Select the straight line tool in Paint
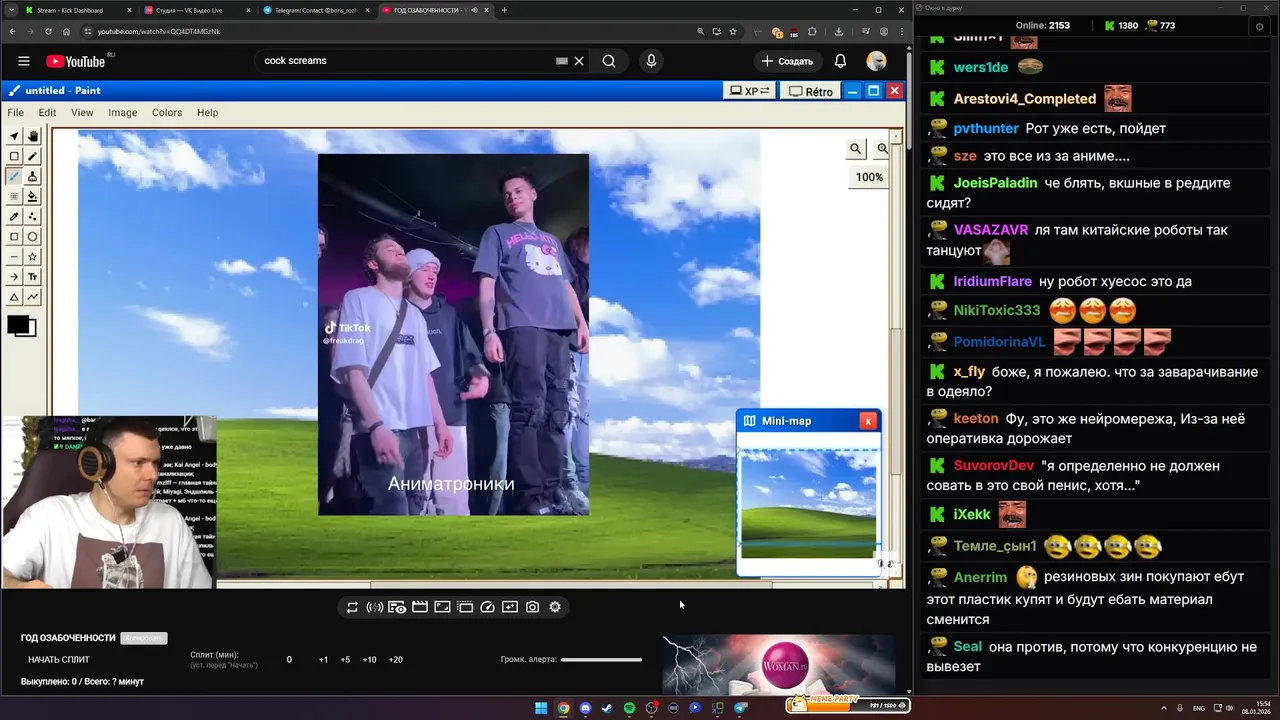The height and width of the screenshot is (720, 1280). point(14,257)
